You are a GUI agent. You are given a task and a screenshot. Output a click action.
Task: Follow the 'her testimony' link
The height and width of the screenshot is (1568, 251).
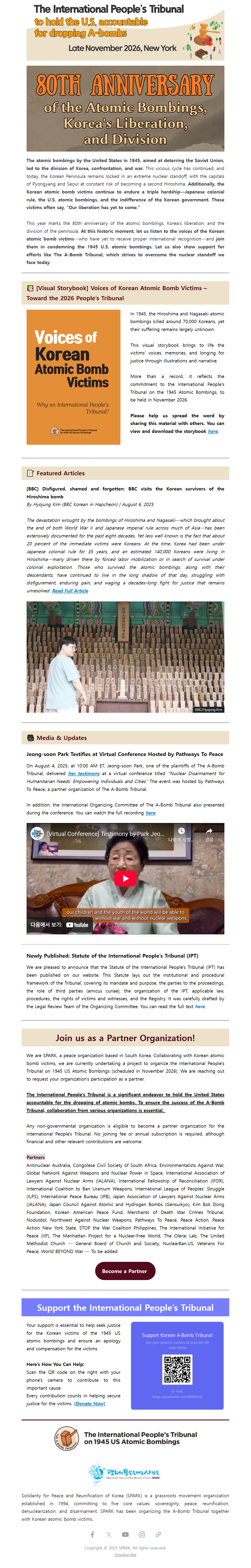tap(84, 774)
